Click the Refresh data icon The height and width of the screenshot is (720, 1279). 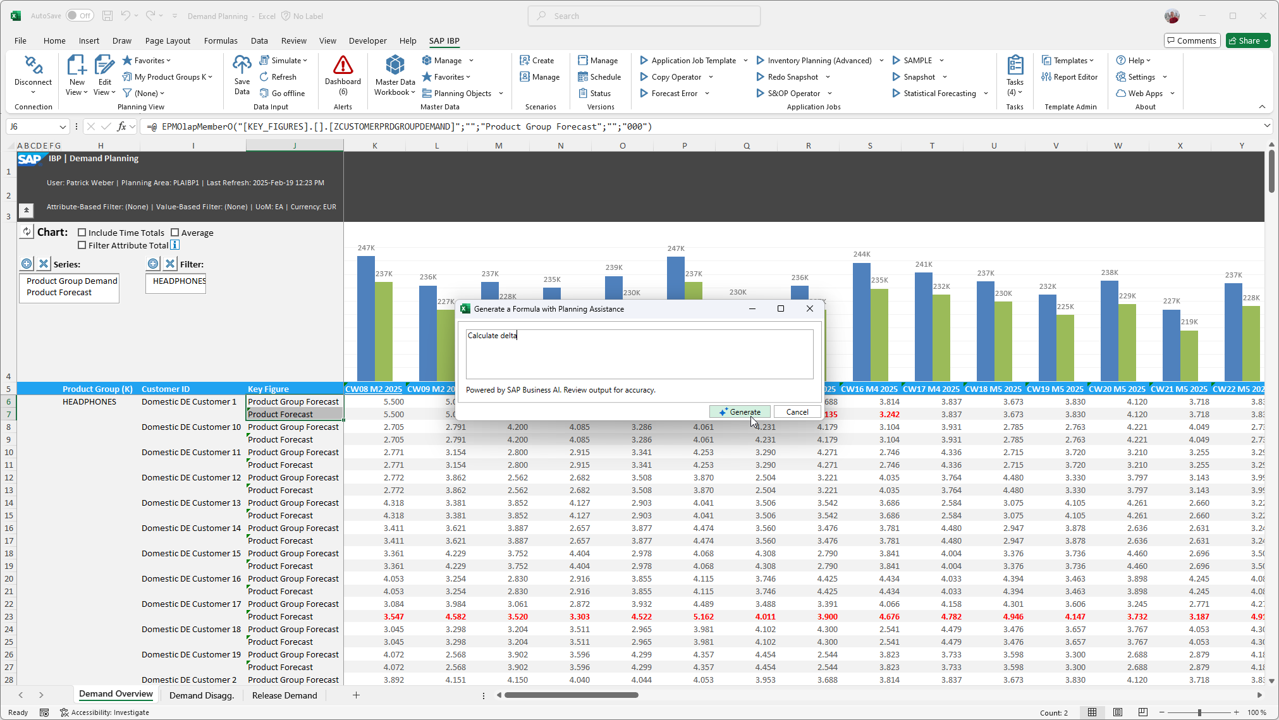[278, 77]
